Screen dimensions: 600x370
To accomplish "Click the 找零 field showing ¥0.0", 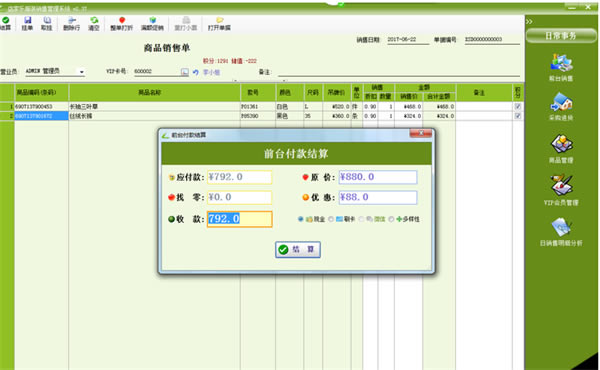I will coord(240,197).
